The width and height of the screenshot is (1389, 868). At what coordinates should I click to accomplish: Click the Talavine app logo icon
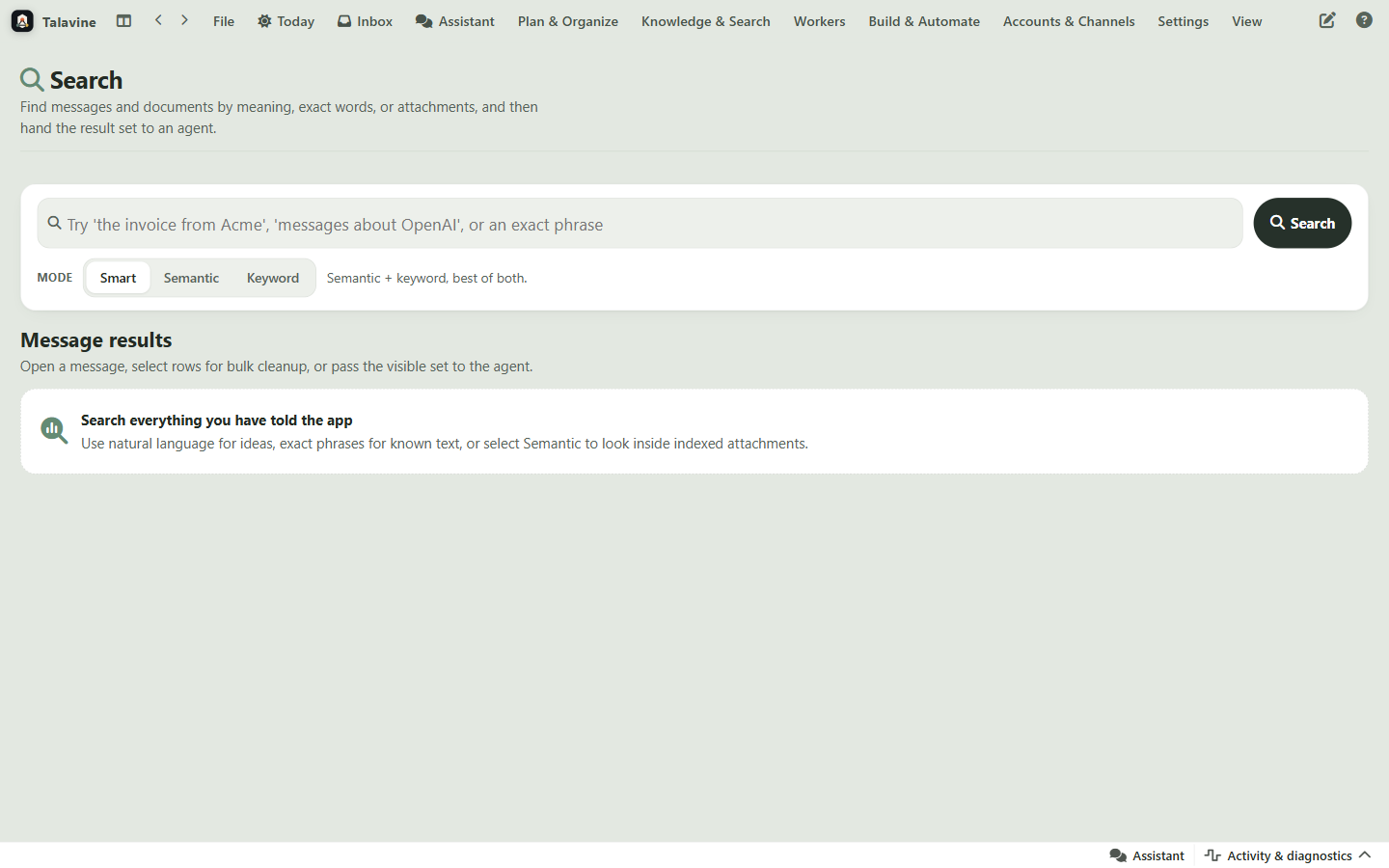(22, 21)
